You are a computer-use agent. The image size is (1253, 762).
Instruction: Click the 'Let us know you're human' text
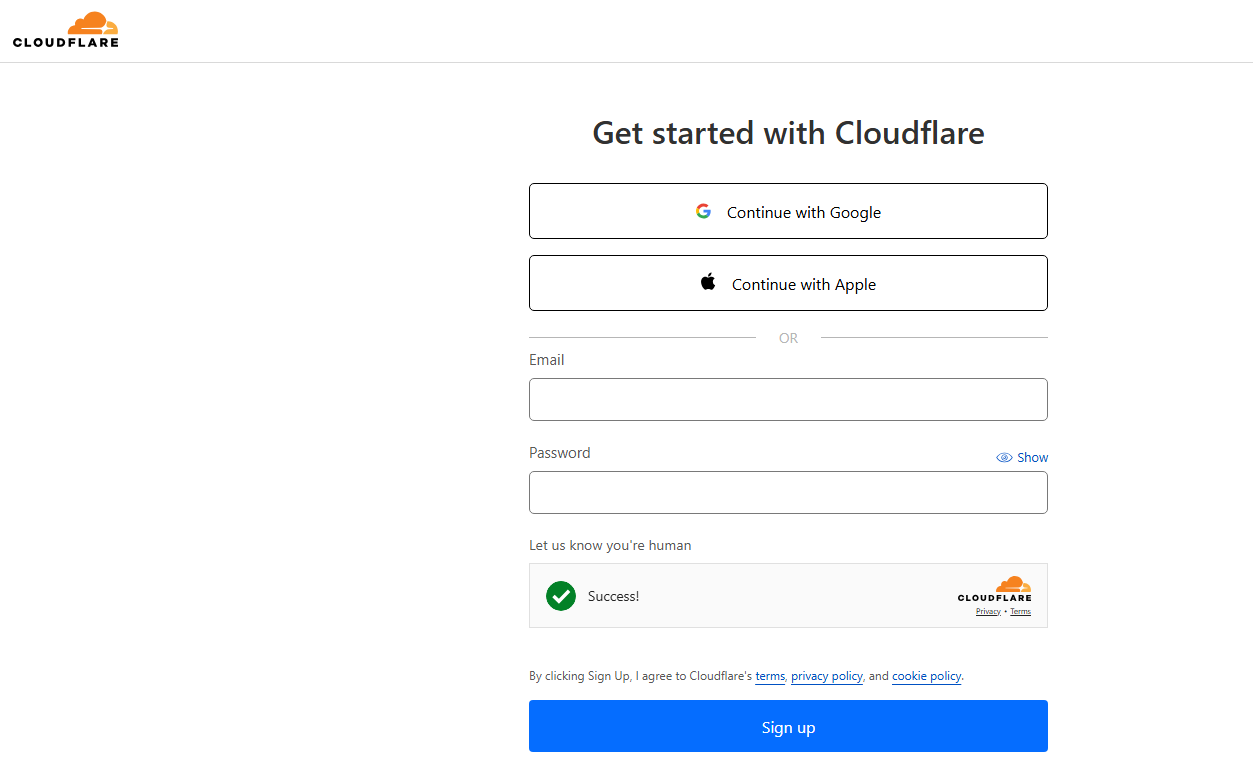tap(610, 545)
